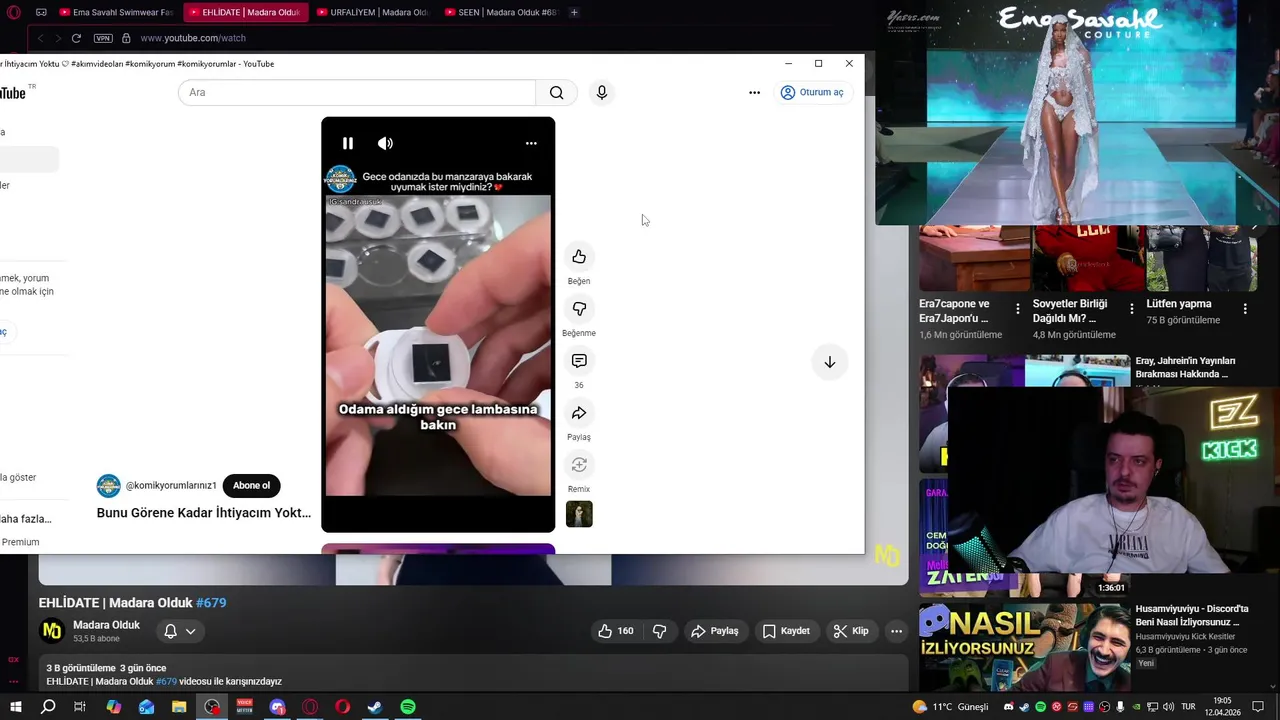Sign in with Oturum aç button
Image resolution: width=1280 pixels, height=720 pixels.
point(812,92)
